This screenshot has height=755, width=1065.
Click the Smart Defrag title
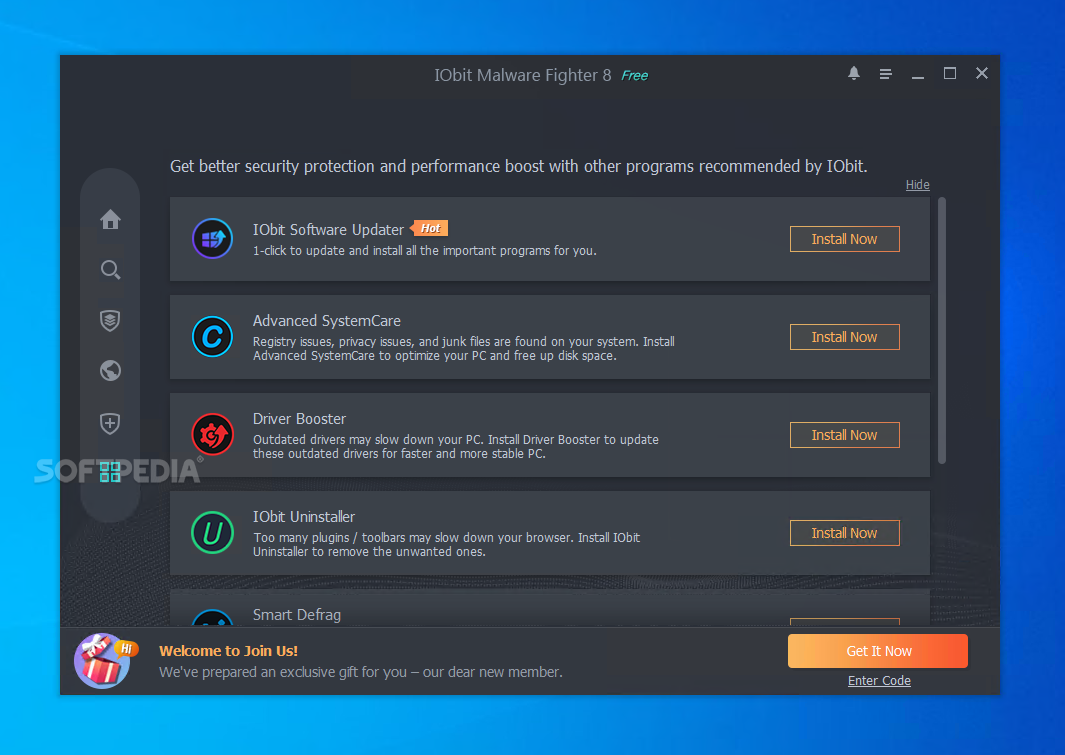pos(297,614)
